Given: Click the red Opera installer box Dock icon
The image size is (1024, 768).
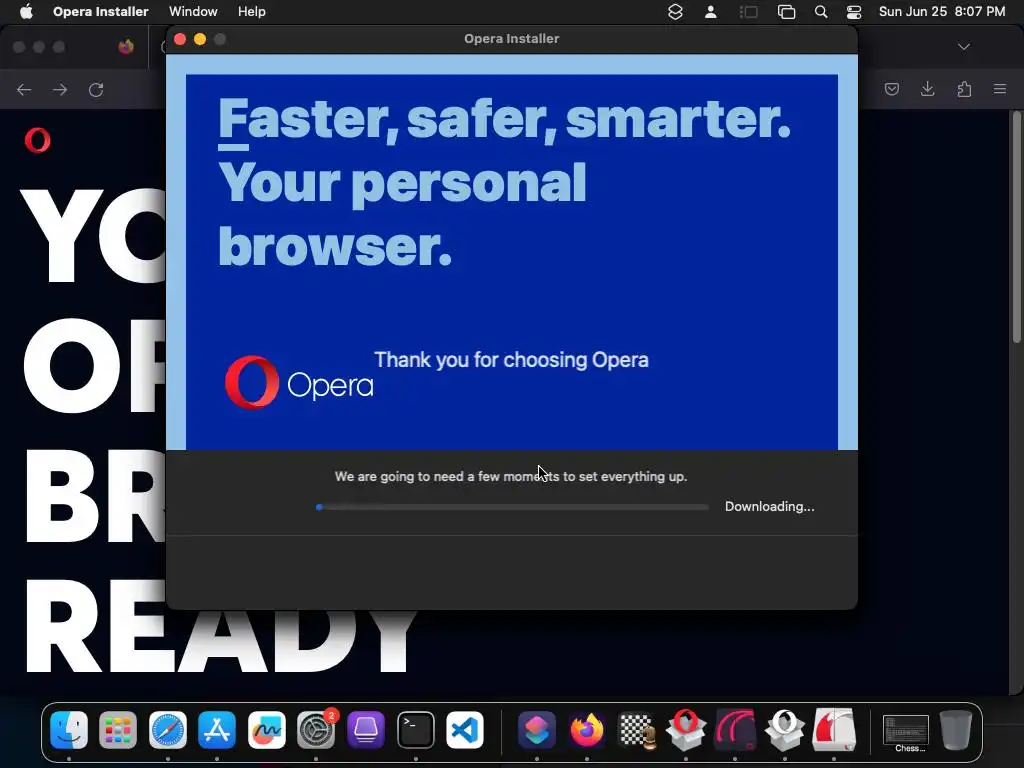Looking at the screenshot, I should pos(686,729).
